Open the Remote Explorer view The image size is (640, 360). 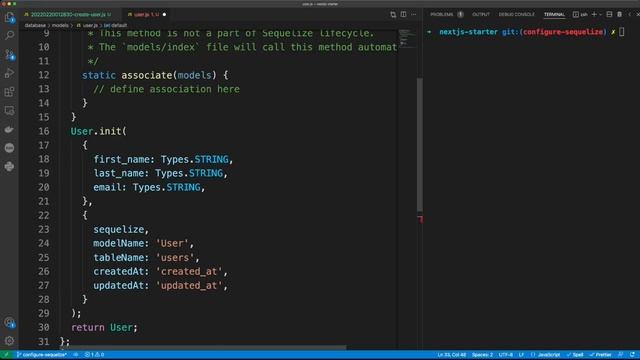(9, 110)
